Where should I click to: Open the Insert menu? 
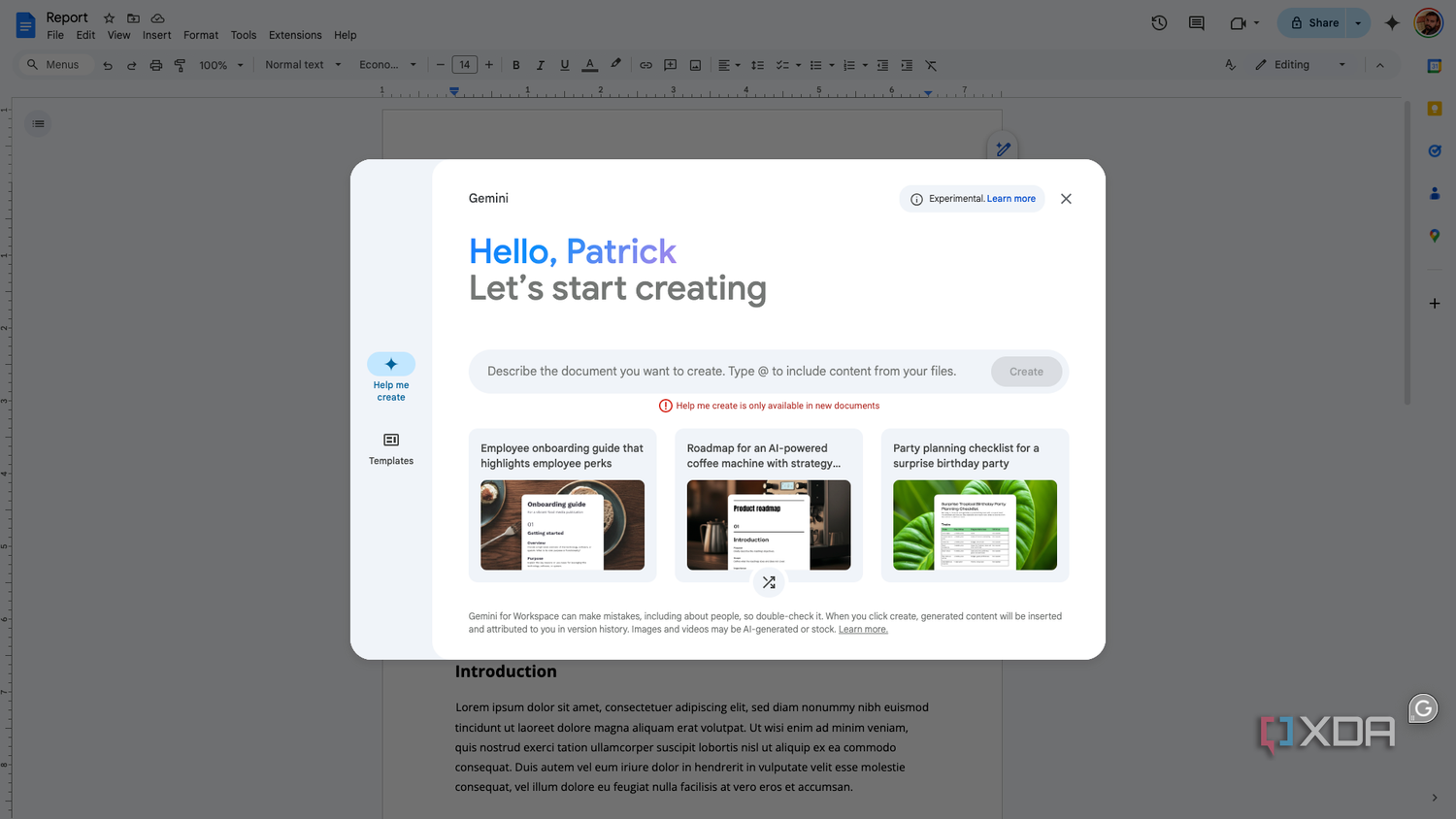156,35
